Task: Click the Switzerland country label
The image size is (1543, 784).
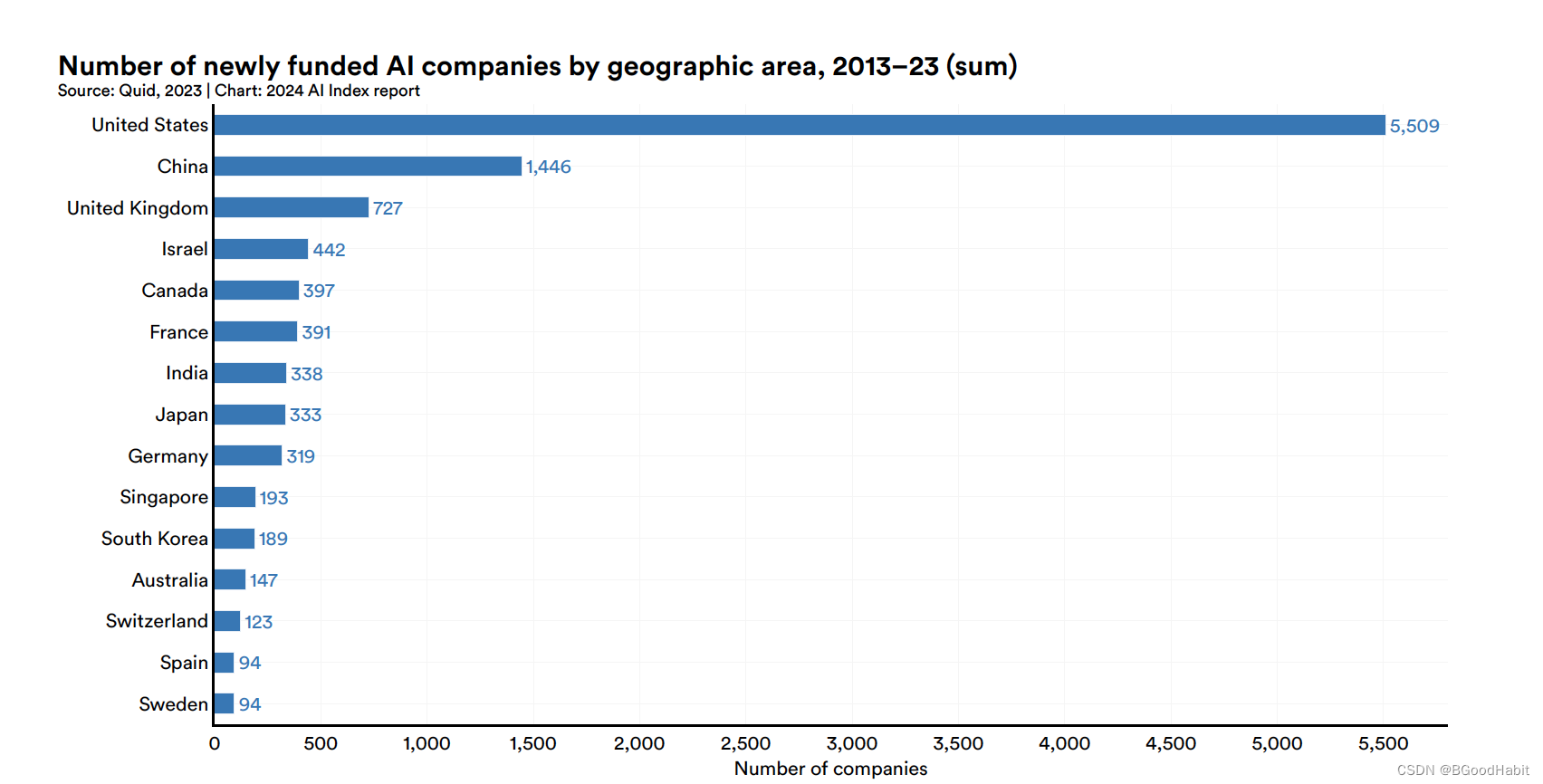Action: (157, 621)
